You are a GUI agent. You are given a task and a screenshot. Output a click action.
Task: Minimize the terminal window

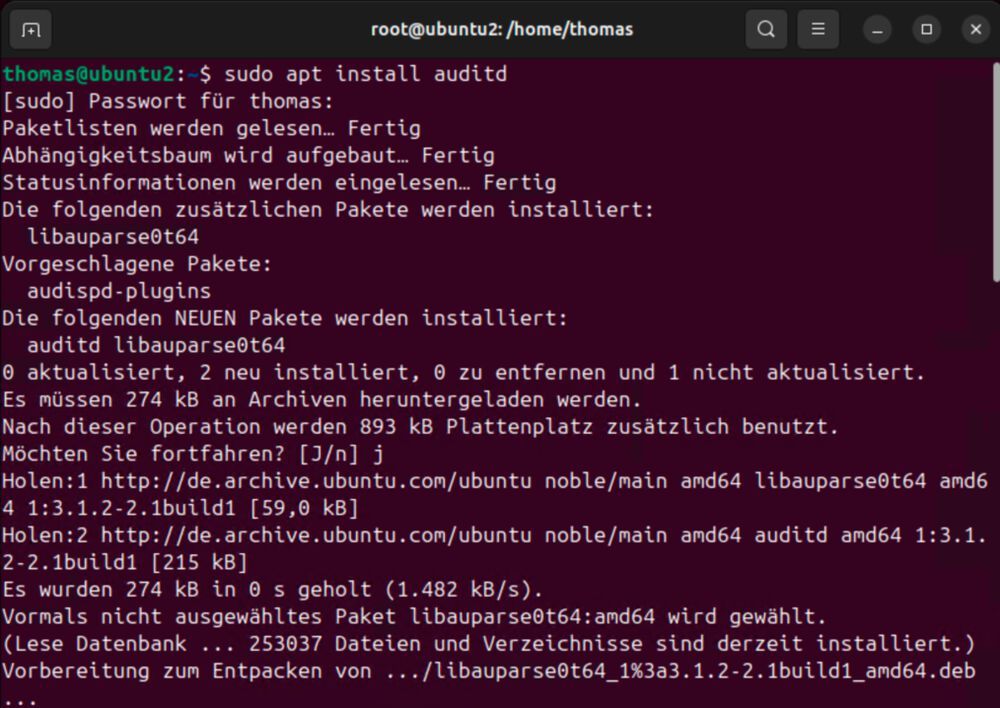pyautogui.click(x=878, y=29)
